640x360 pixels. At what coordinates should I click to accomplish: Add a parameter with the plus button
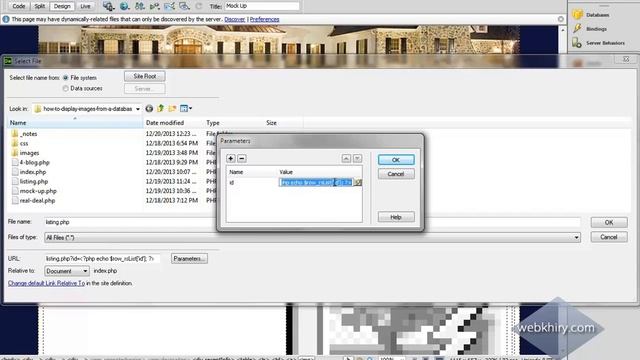231,158
